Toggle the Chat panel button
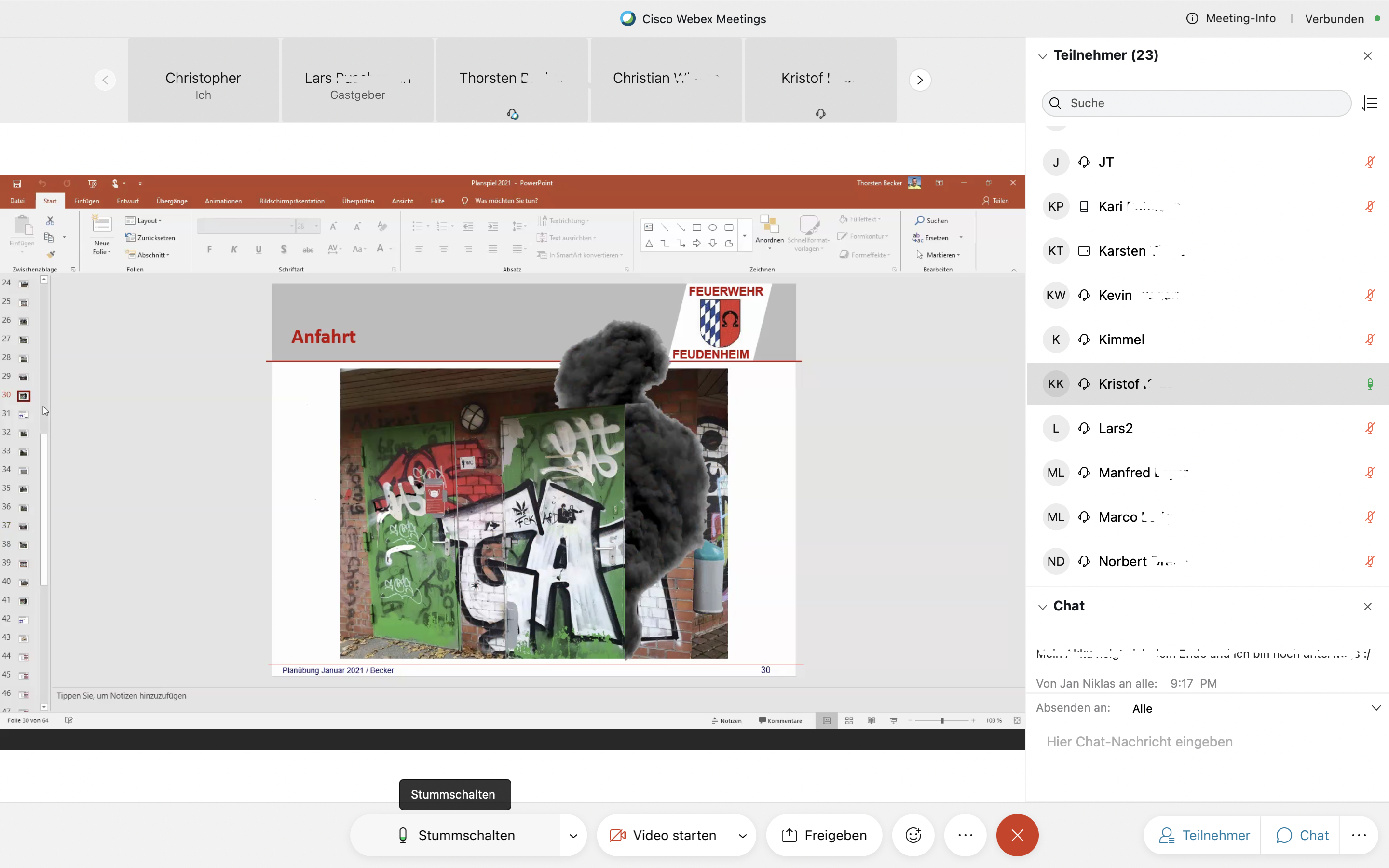This screenshot has height=868, width=1389. point(1302,835)
